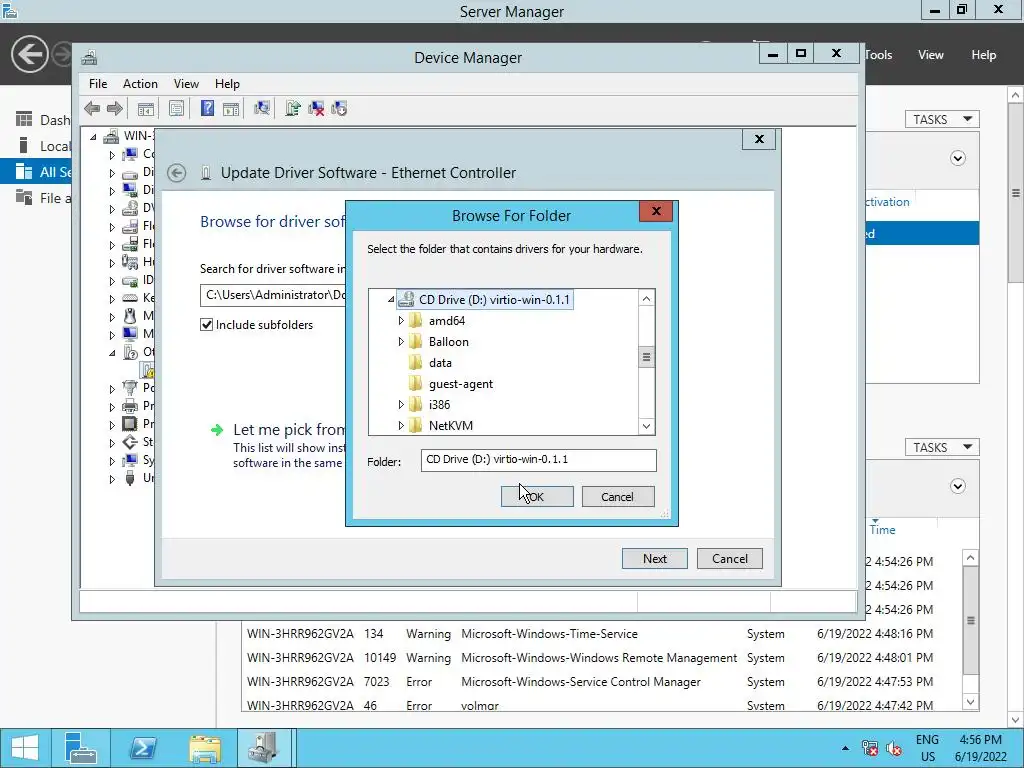
Task: Launch PowerShell from the taskbar
Action: [x=142, y=748]
